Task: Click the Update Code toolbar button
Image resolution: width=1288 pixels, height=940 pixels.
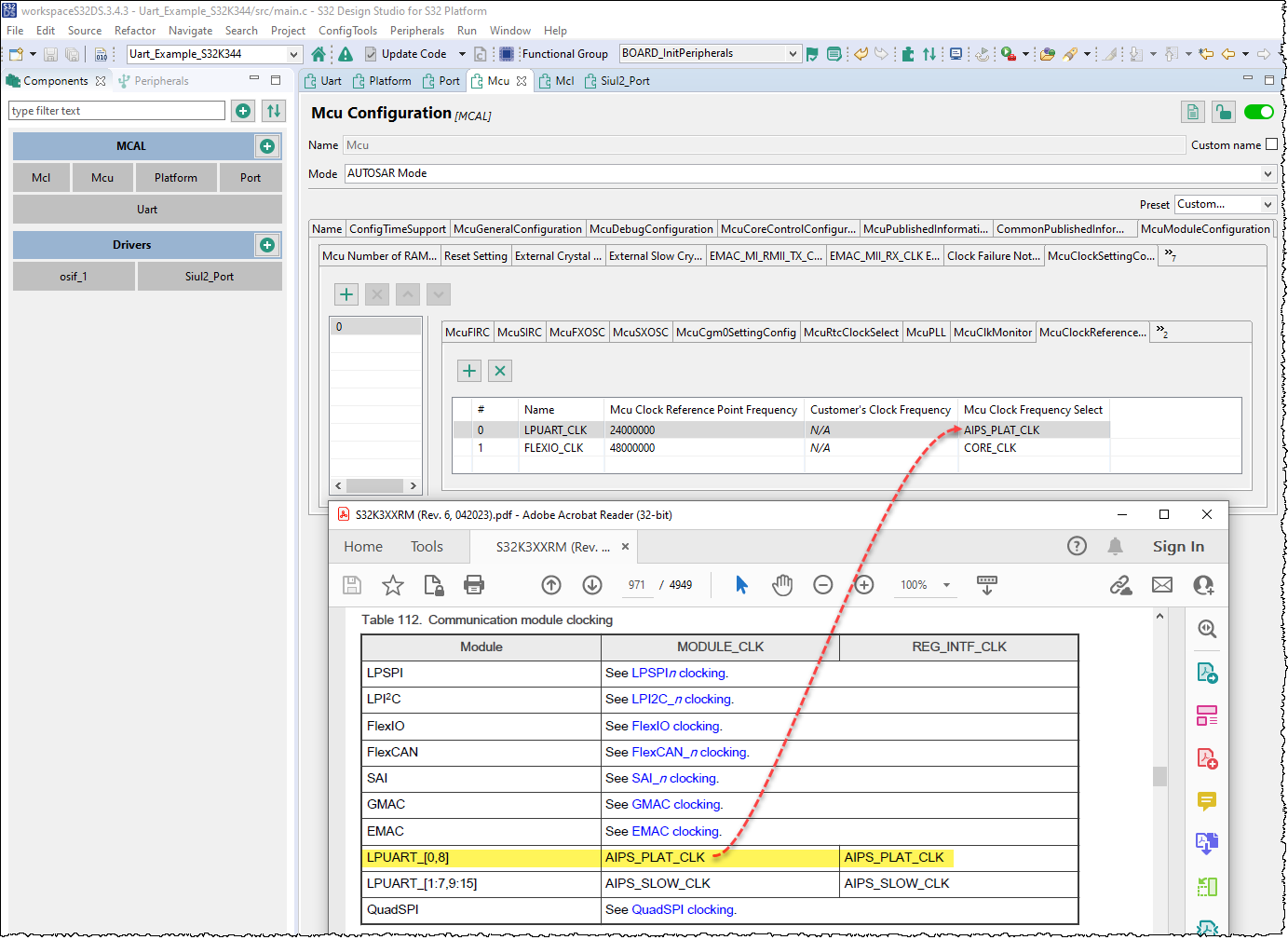Action: [x=405, y=54]
